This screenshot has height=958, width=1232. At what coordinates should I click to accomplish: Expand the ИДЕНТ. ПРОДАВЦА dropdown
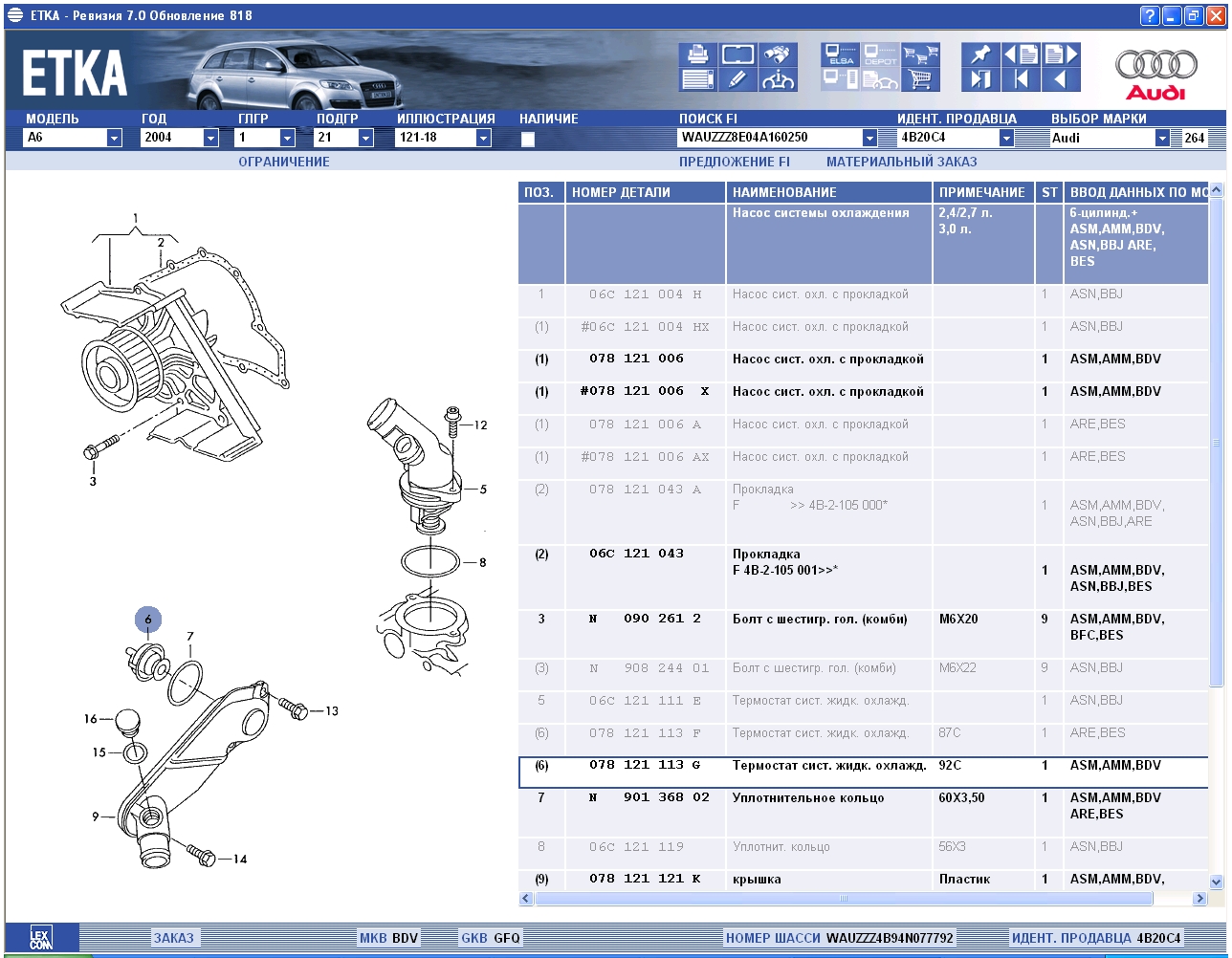[1006, 138]
